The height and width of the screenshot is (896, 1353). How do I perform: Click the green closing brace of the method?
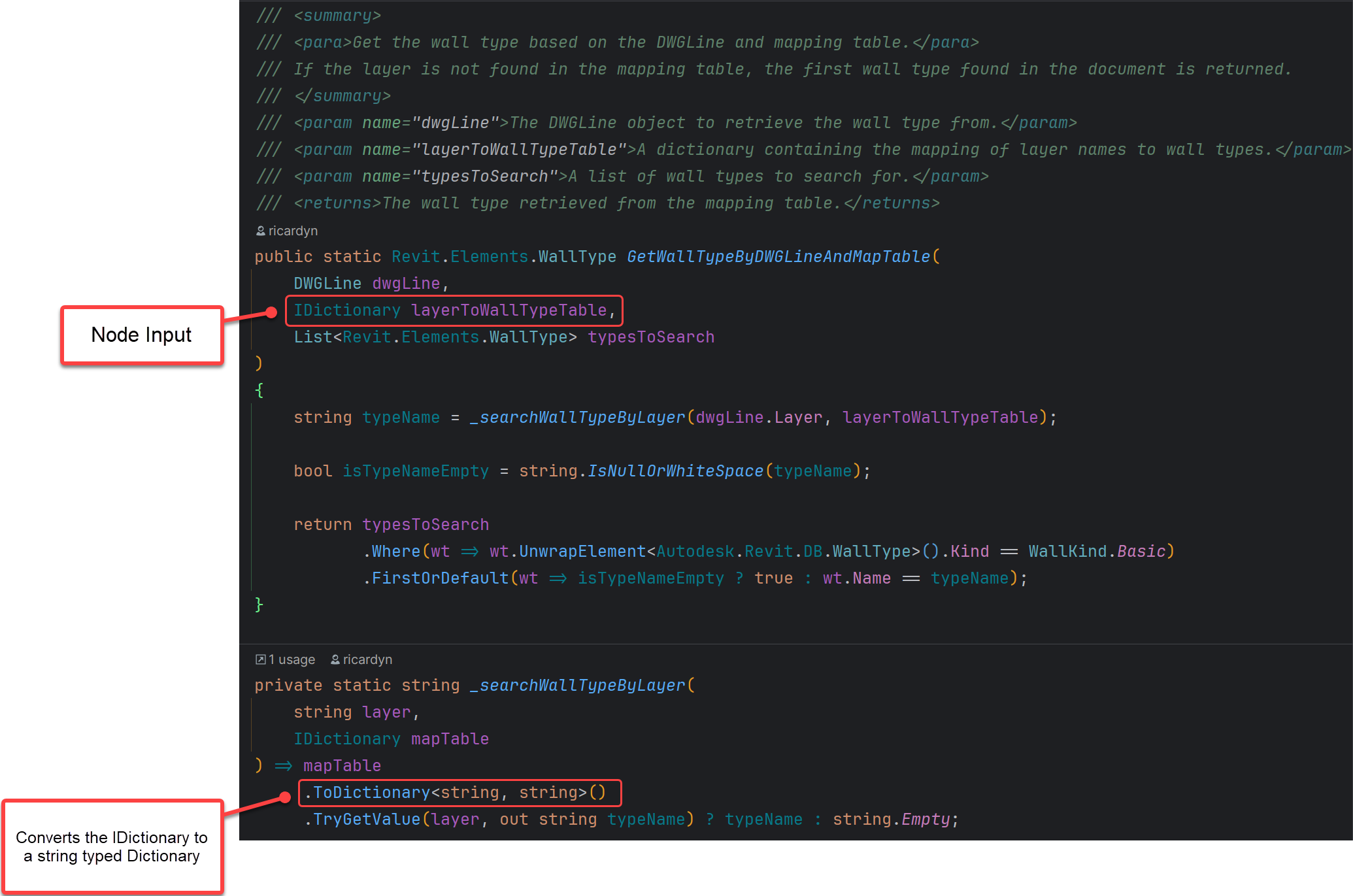(x=259, y=605)
